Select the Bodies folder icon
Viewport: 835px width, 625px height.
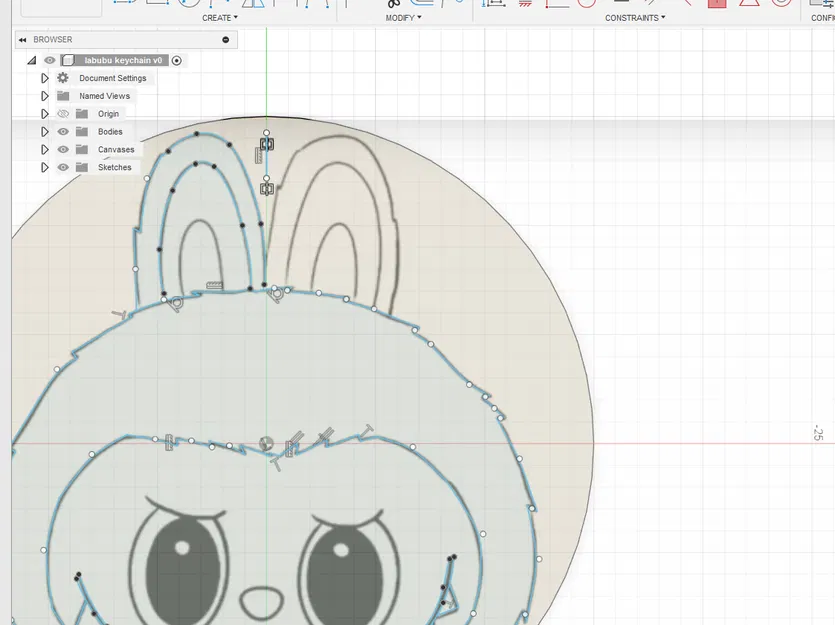tap(82, 132)
